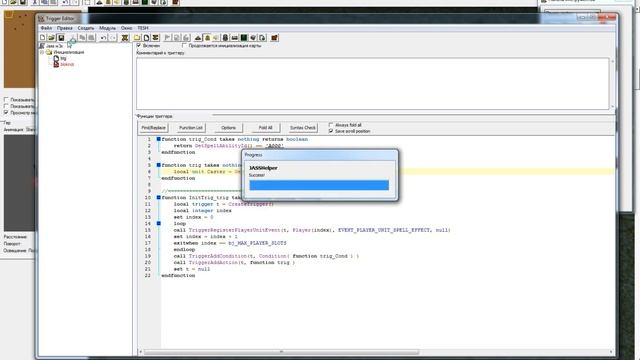Click into the trigger comment text field
The height and width of the screenshot is (360, 640).
pyautogui.click(x=373, y=84)
